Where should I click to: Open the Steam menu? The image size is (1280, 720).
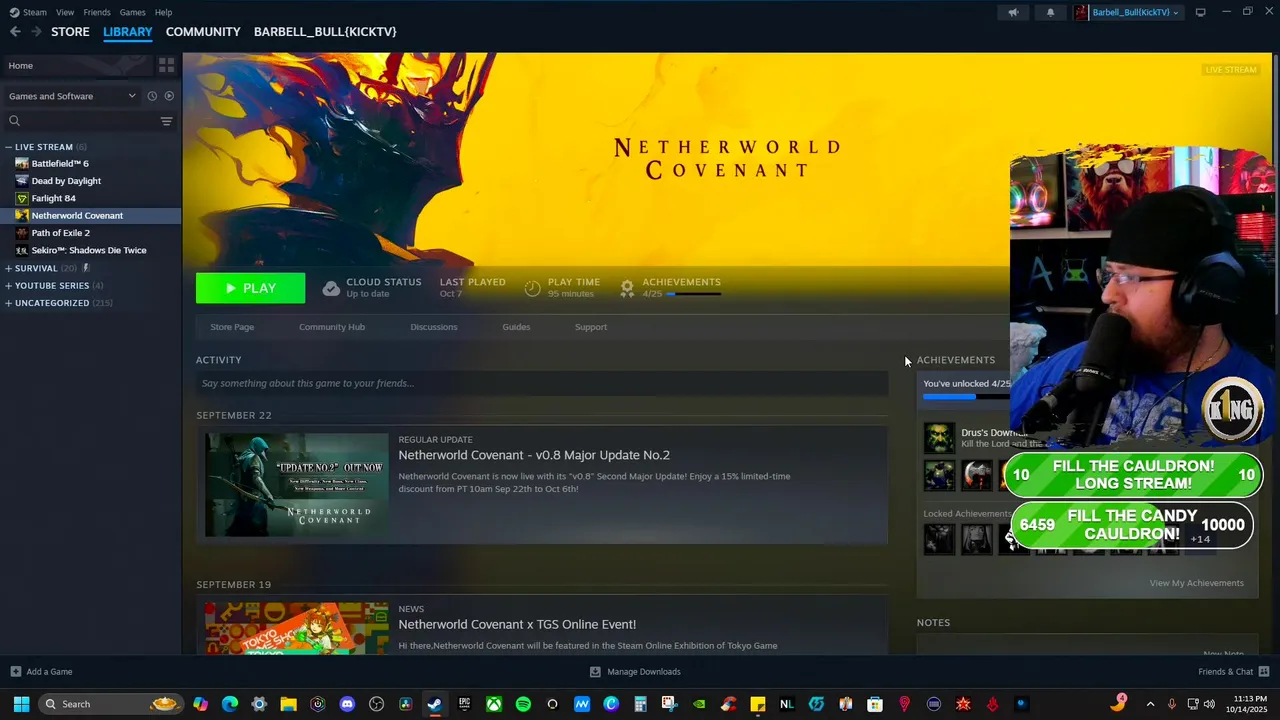35,12
